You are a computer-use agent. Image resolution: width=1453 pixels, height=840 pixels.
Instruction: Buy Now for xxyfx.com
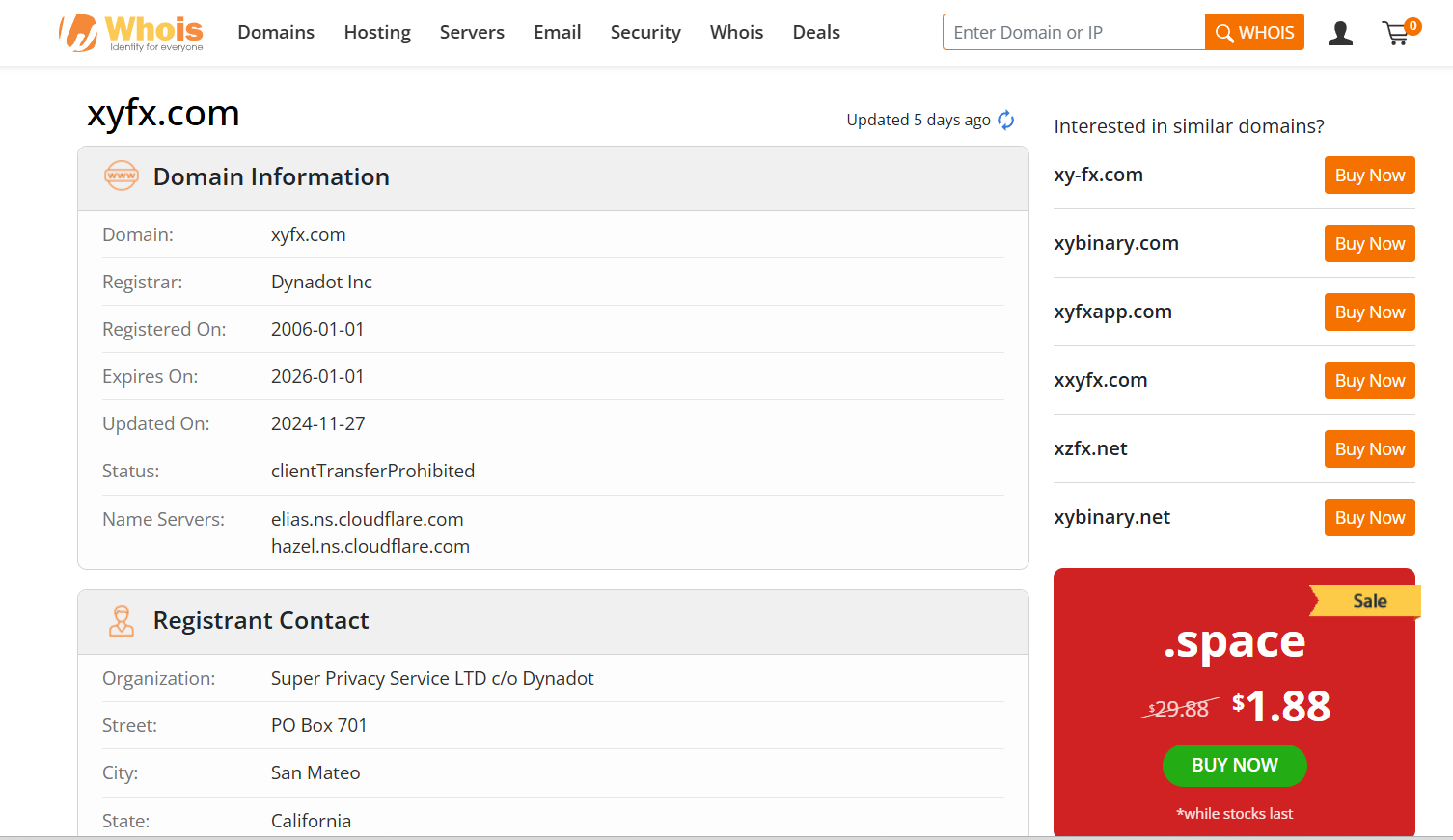coord(1369,380)
